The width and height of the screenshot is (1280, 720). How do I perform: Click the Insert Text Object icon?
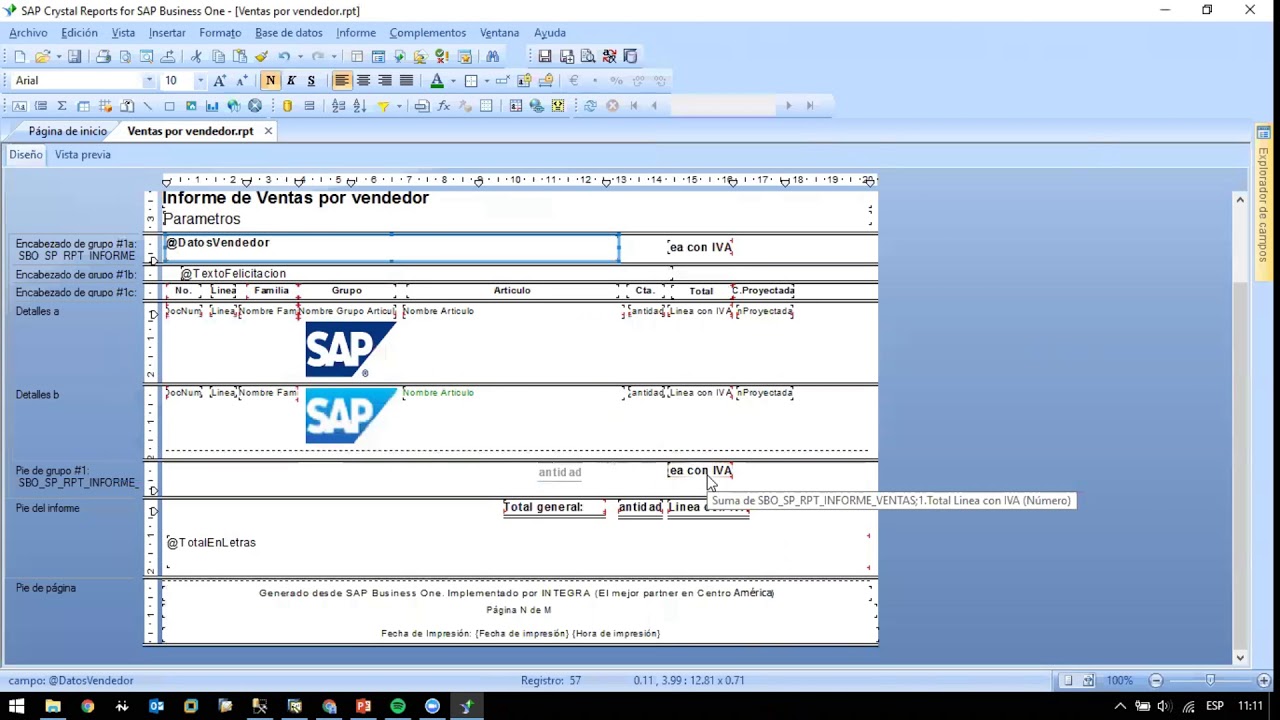(x=19, y=106)
